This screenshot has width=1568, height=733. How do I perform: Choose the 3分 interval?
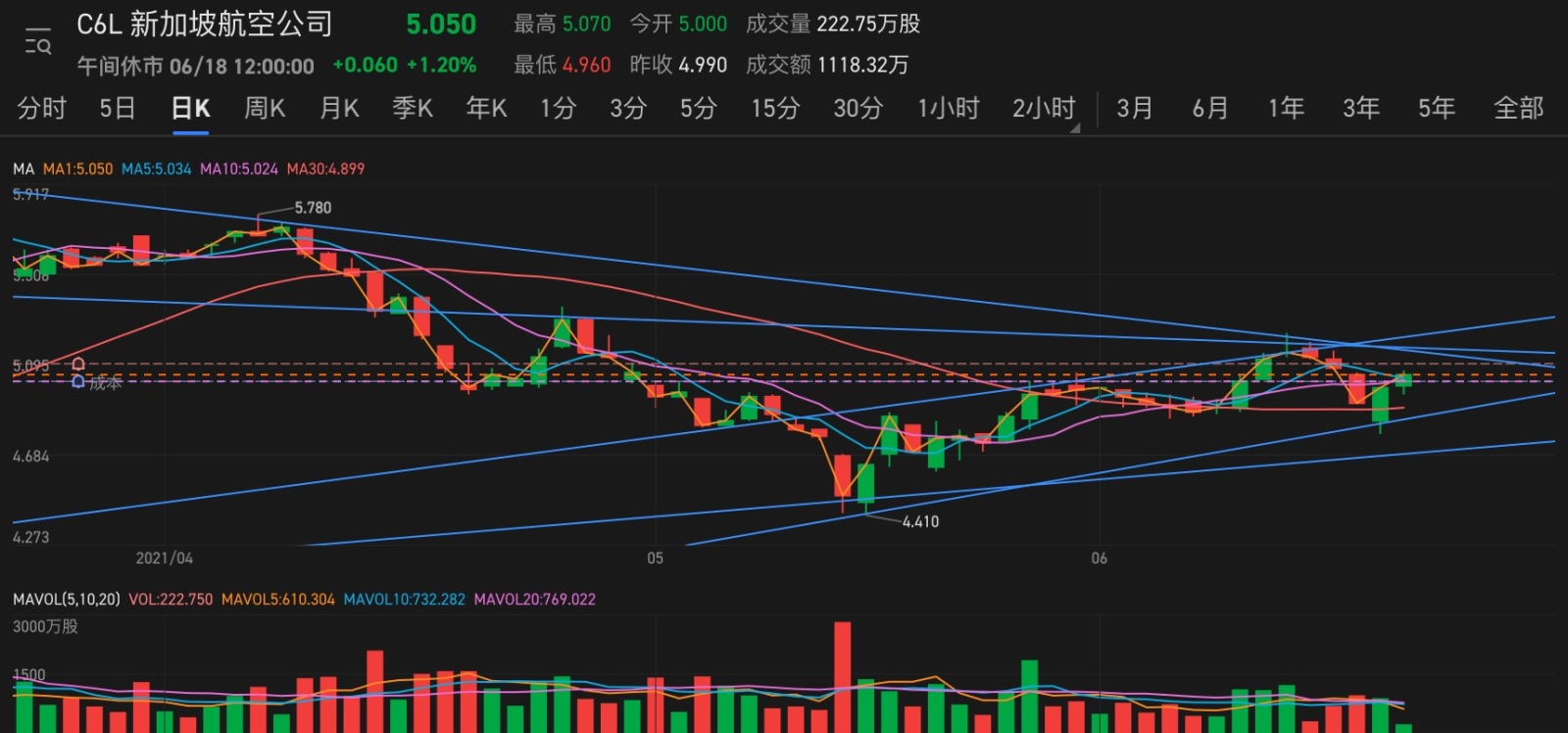click(628, 108)
